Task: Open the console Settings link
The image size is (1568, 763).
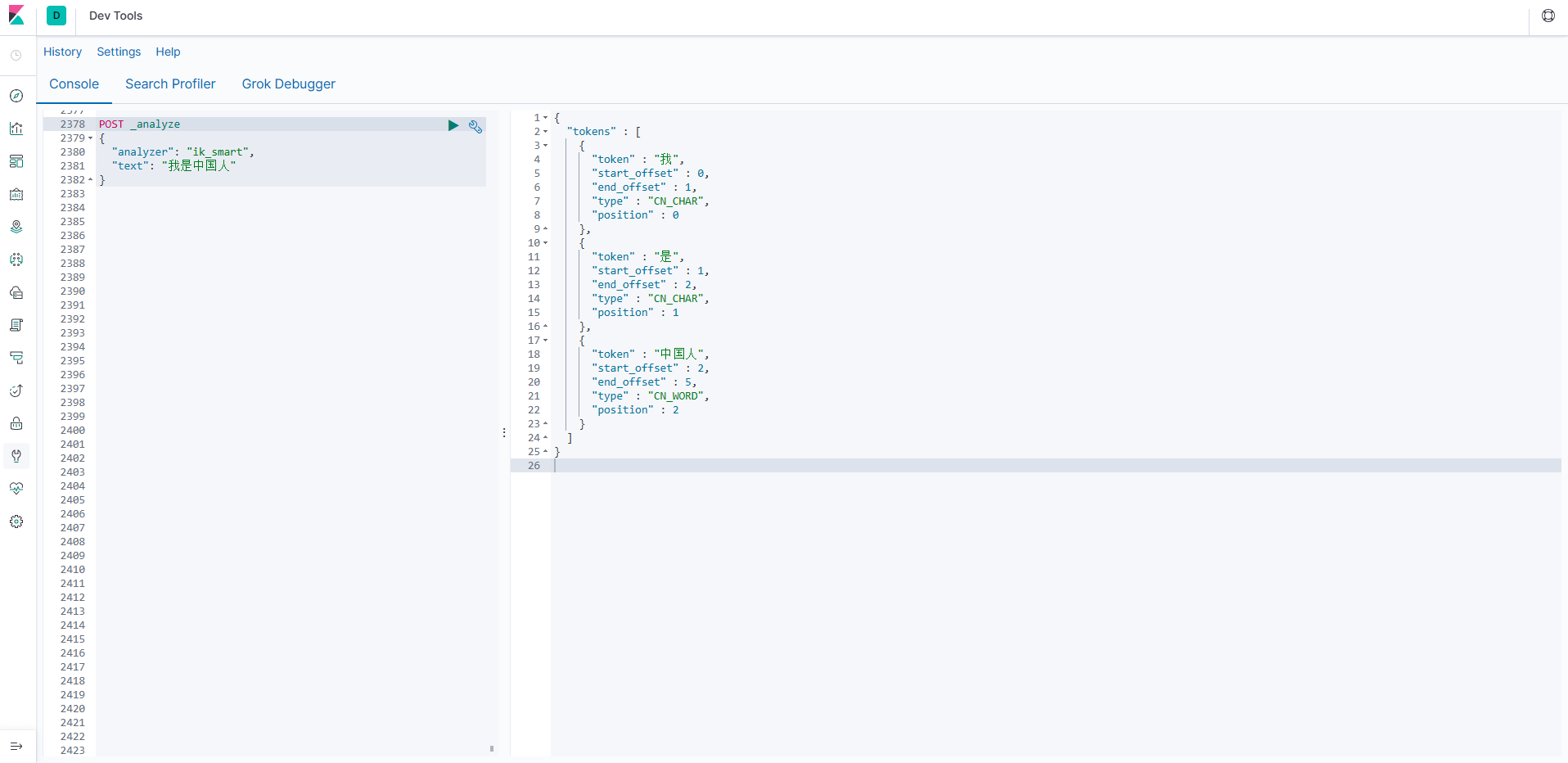Action: tap(119, 52)
